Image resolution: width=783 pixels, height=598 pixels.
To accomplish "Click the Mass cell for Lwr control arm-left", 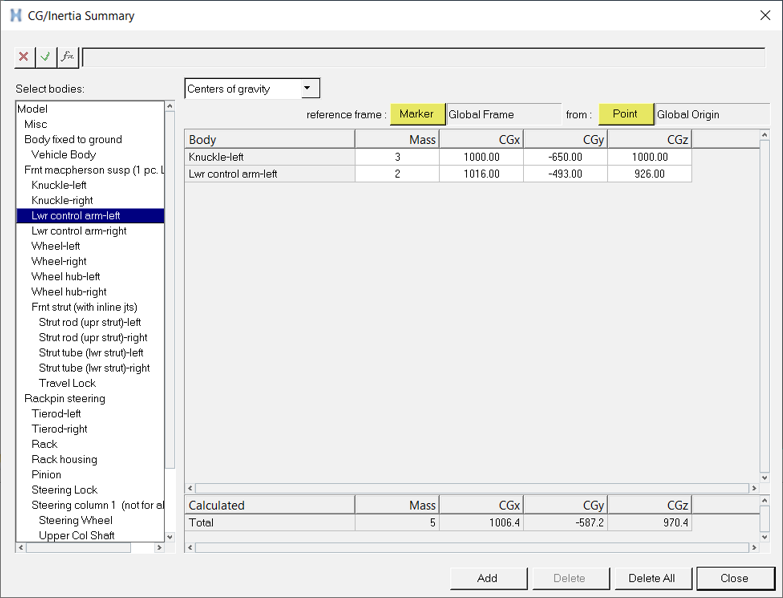I will point(397,174).
